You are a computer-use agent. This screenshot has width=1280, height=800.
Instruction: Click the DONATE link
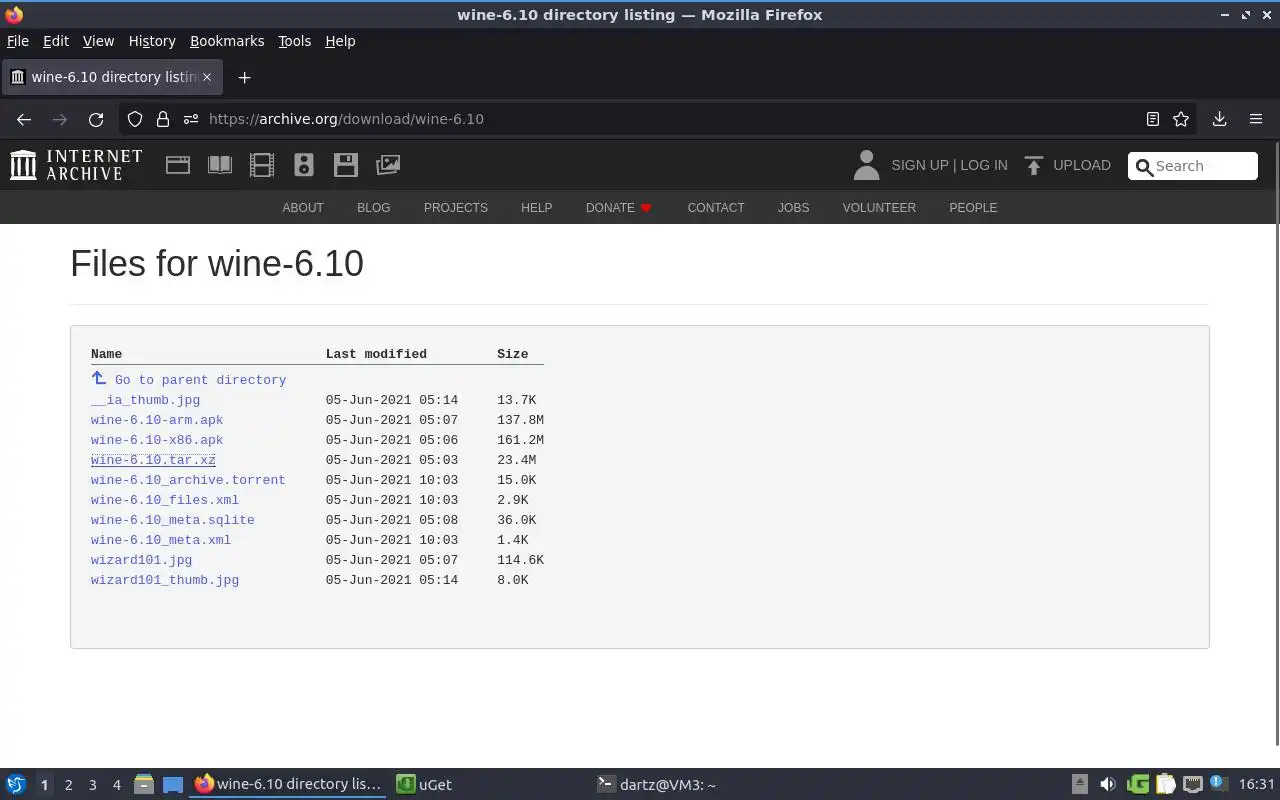pyautogui.click(x=619, y=208)
